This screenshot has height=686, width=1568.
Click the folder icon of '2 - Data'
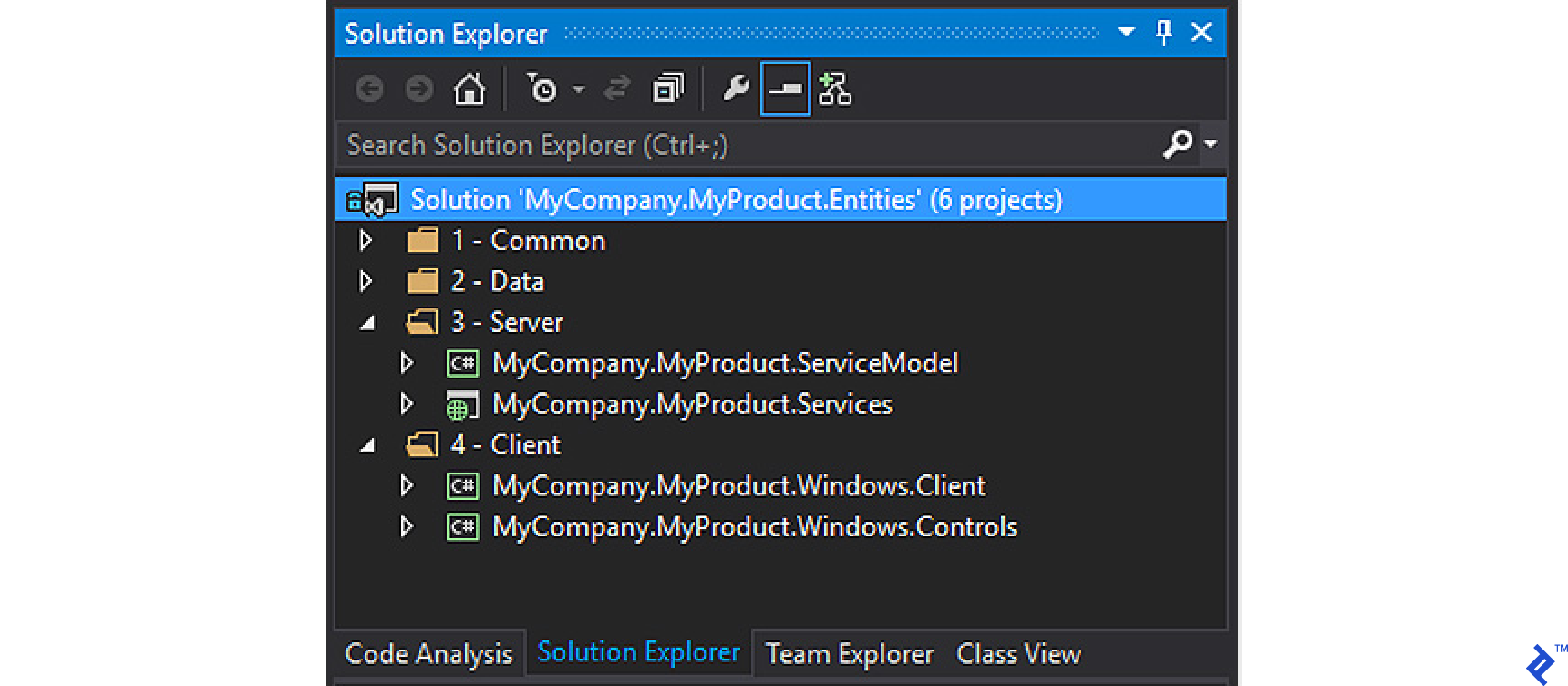(422, 281)
